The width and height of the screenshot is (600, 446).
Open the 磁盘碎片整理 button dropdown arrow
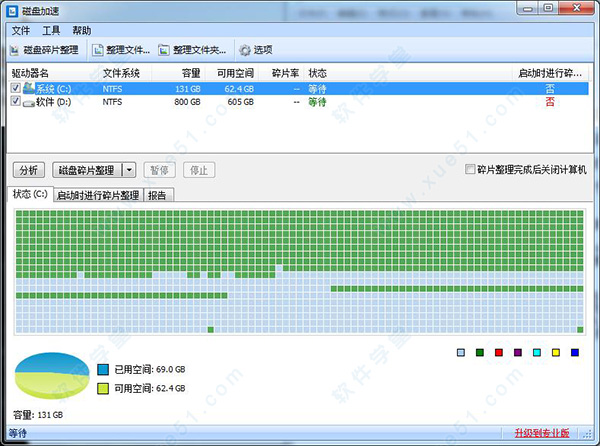click(x=129, y=170)
